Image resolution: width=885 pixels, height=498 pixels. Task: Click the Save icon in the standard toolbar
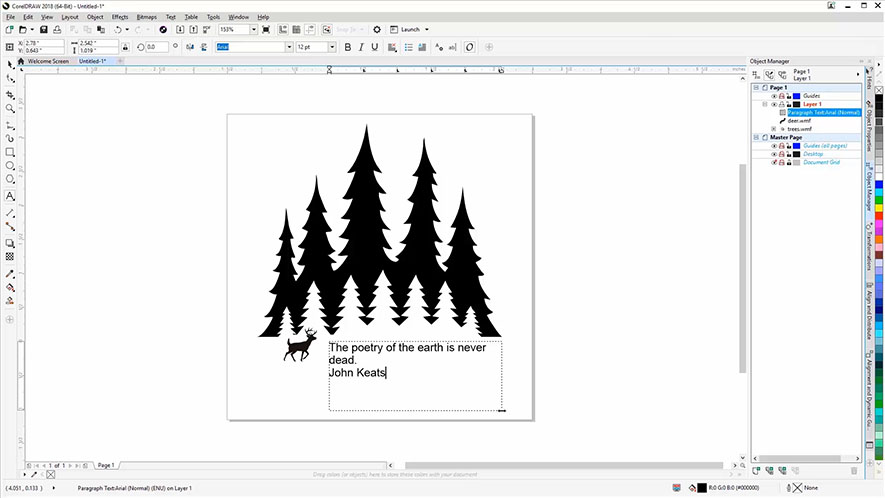[43, 30]
